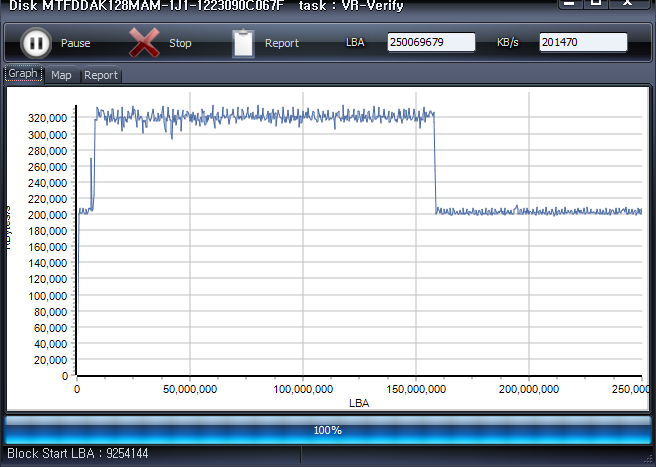
Task: Click the 150,000,000 x-axis label
Action: tap(416, 389)
